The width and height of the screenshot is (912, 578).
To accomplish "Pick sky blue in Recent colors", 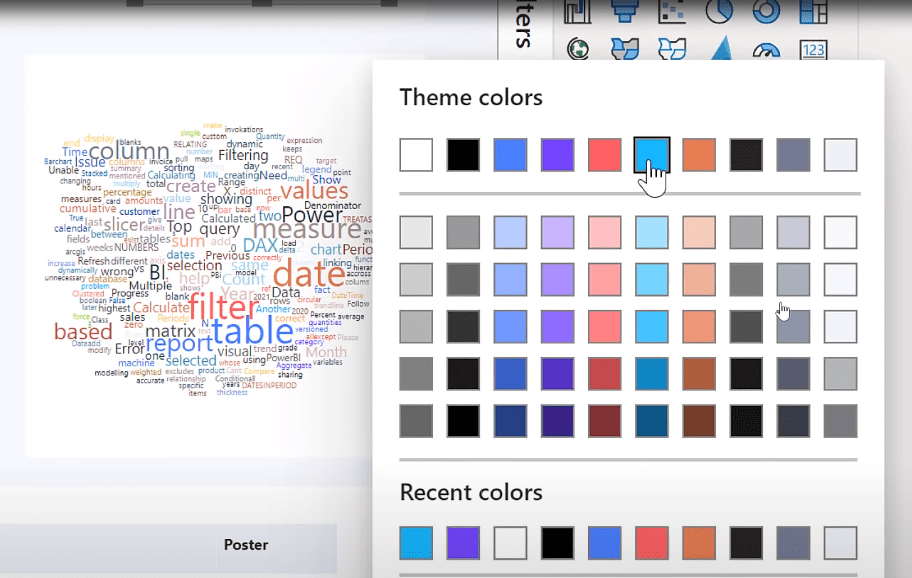I will [x=416, y=543].
